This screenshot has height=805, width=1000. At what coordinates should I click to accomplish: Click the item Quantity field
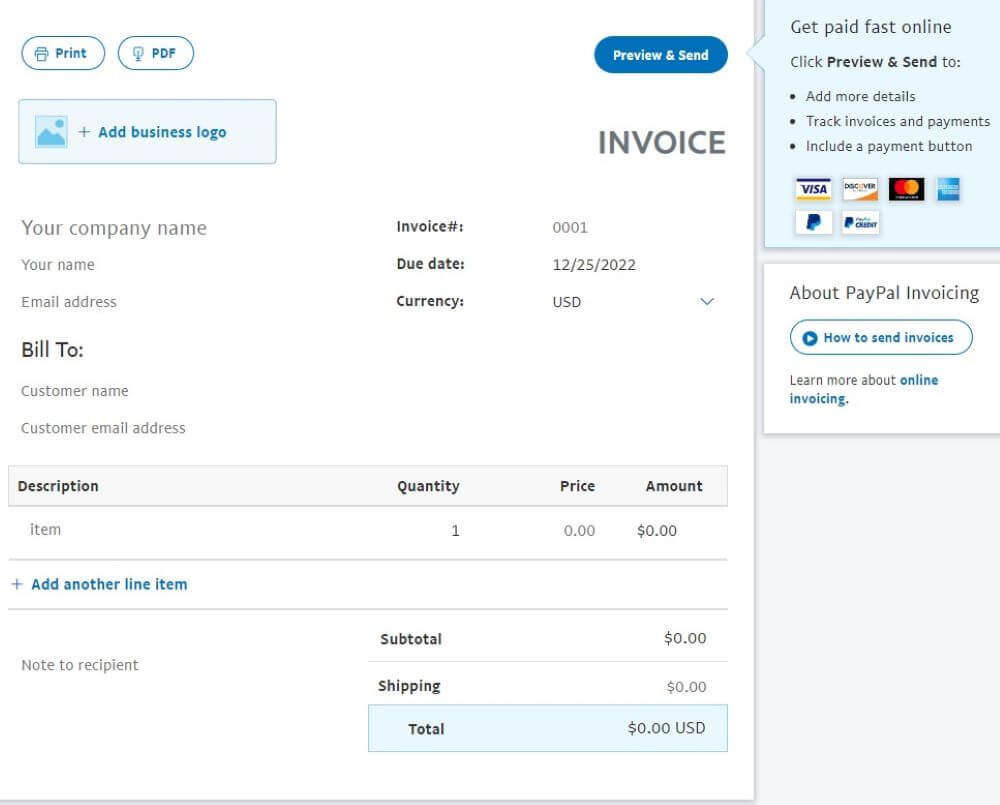(456, 529)
